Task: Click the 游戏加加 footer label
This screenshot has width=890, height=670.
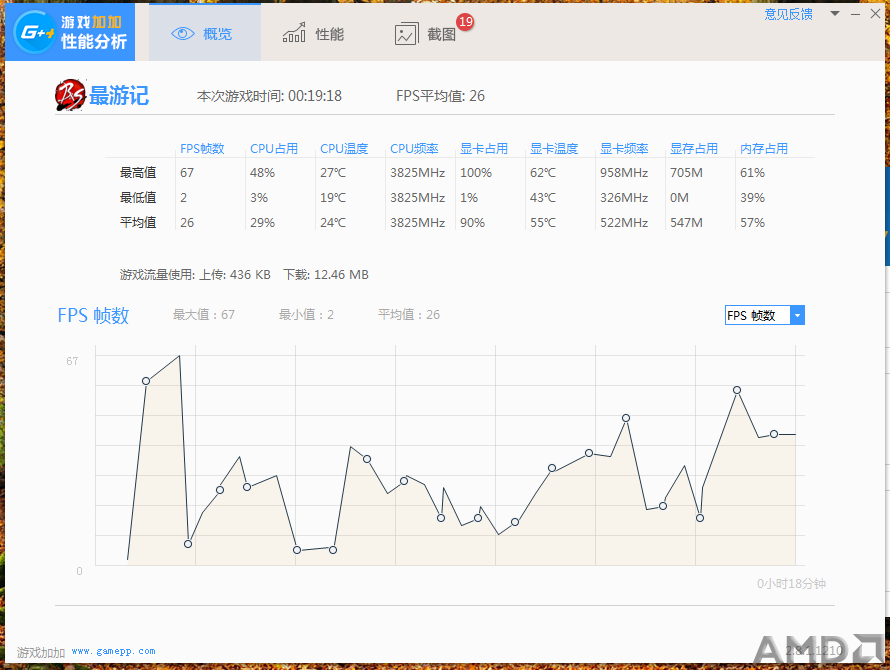Action: point(41,652)
